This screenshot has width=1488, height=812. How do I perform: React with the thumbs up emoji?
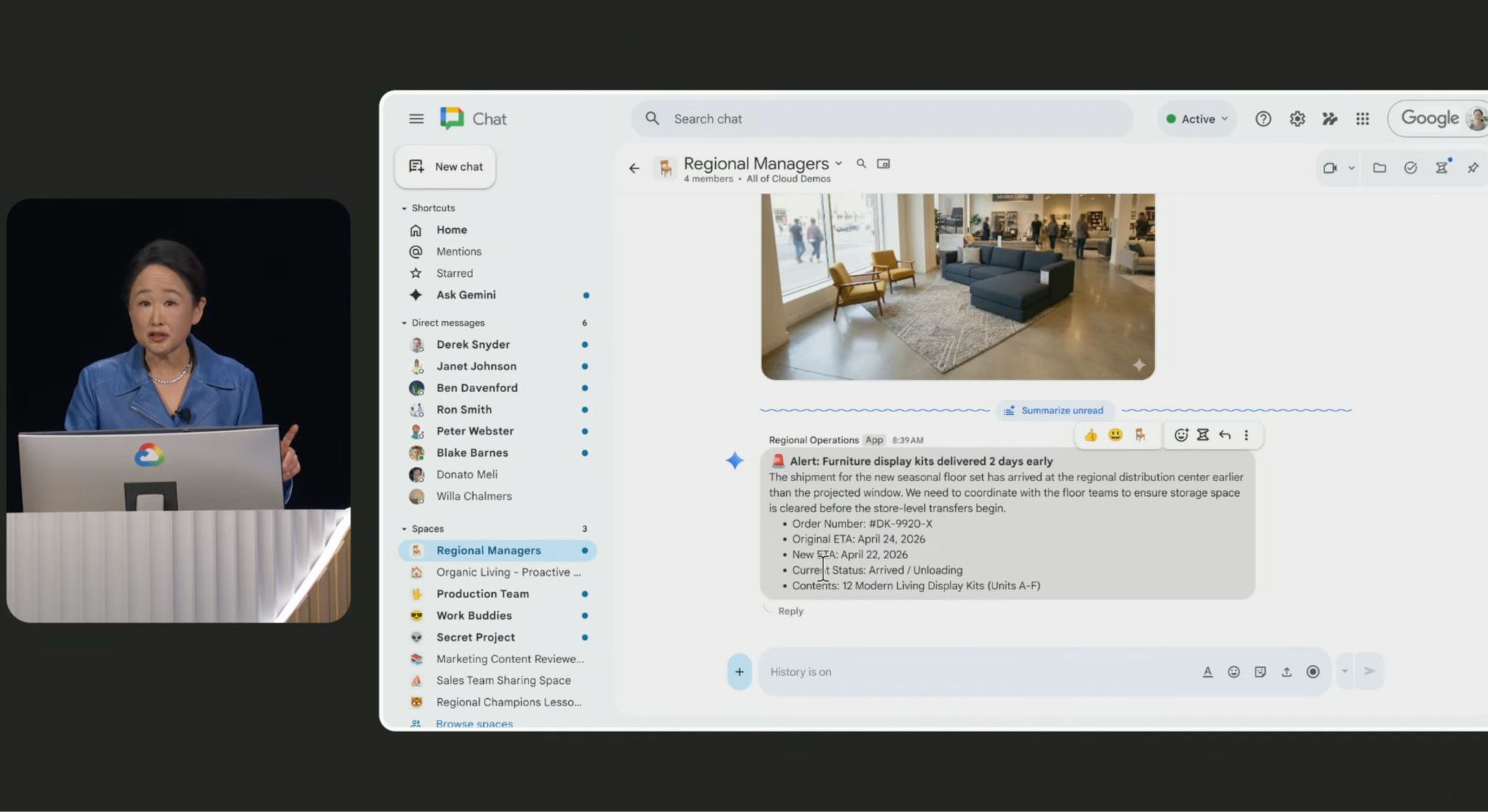tap(1090, 434)
